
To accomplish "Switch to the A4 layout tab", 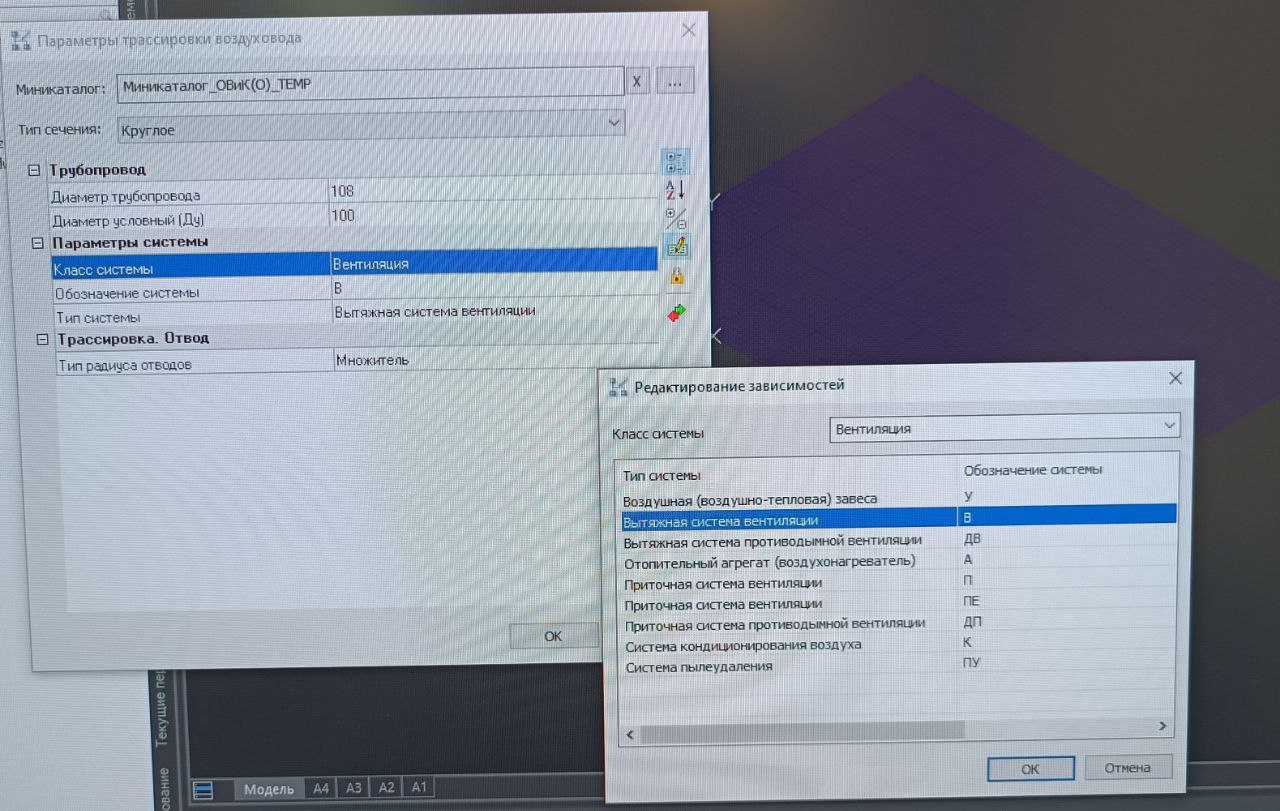I will point(320,788).
